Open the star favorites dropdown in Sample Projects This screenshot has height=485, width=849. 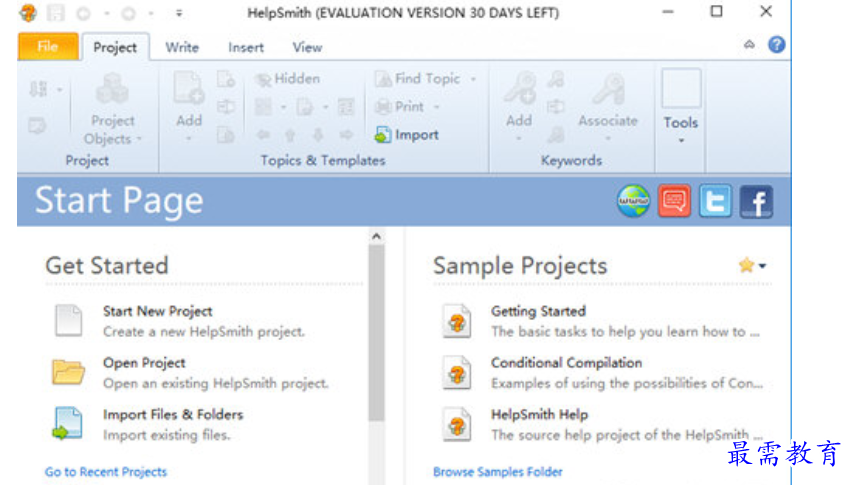click(753, 265)
